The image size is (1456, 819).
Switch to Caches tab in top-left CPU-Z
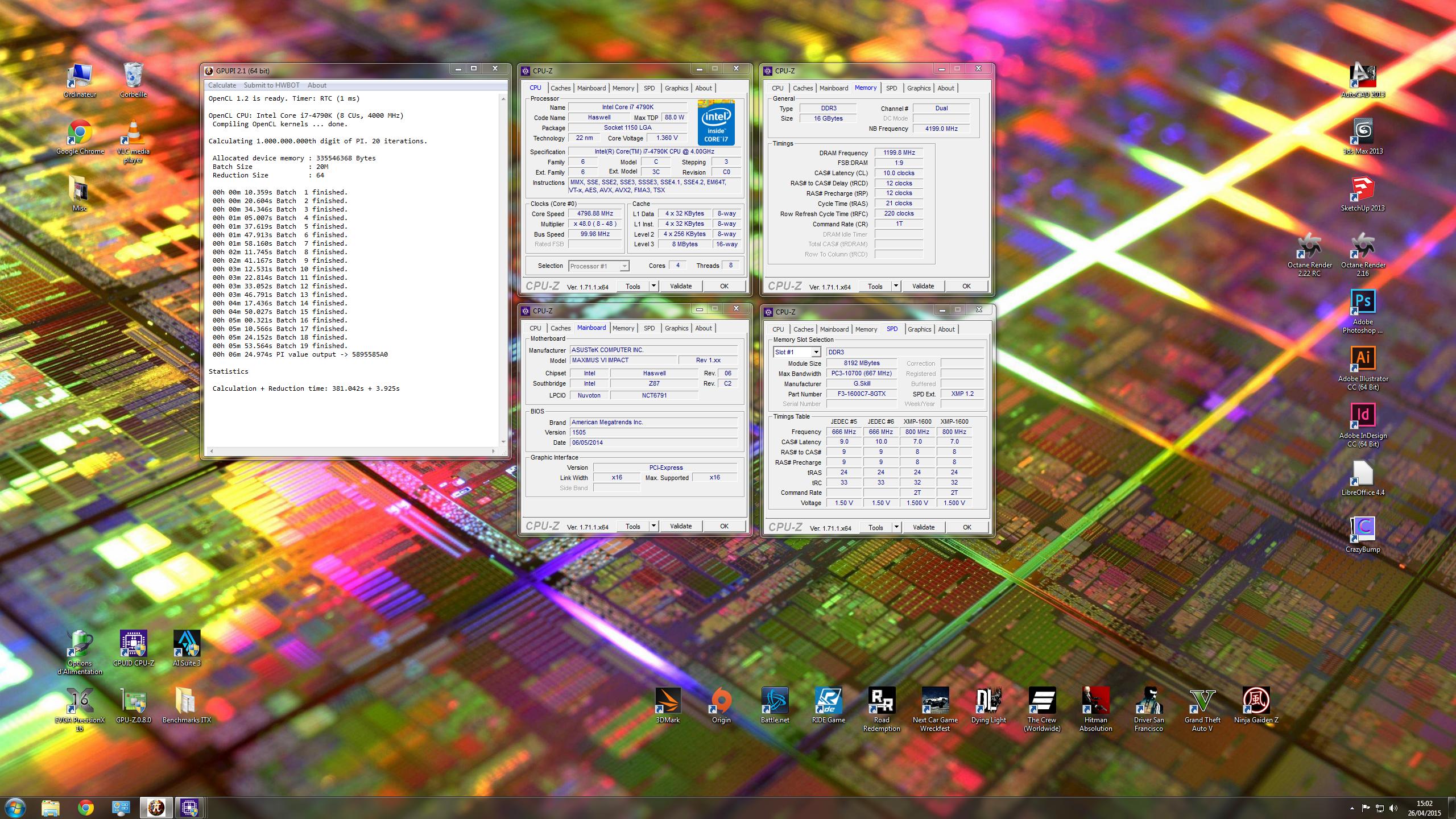560,88
